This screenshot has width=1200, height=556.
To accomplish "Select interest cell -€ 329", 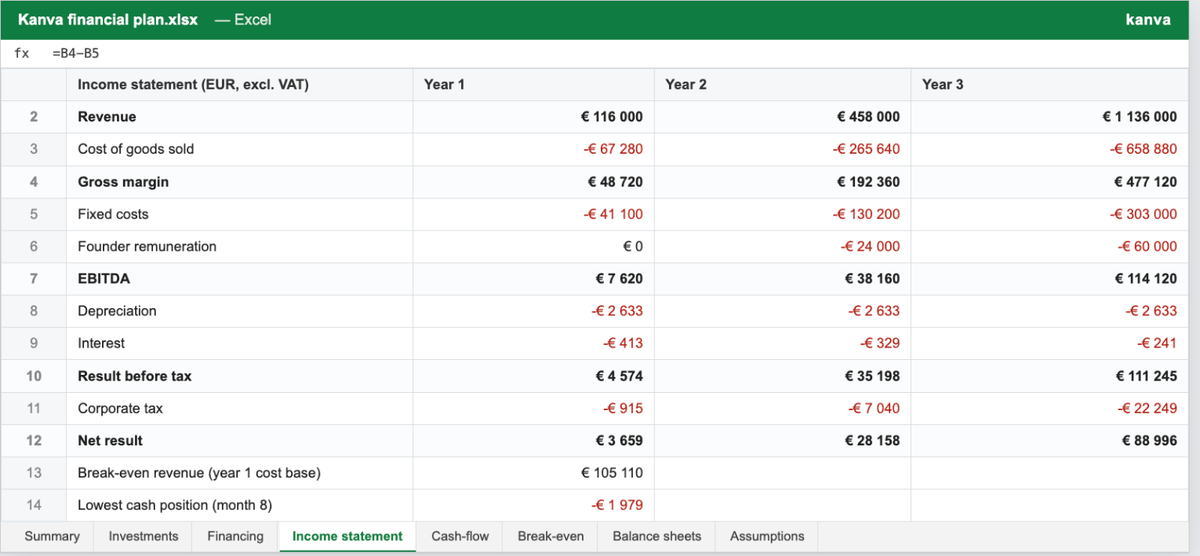I will [781, 343].
